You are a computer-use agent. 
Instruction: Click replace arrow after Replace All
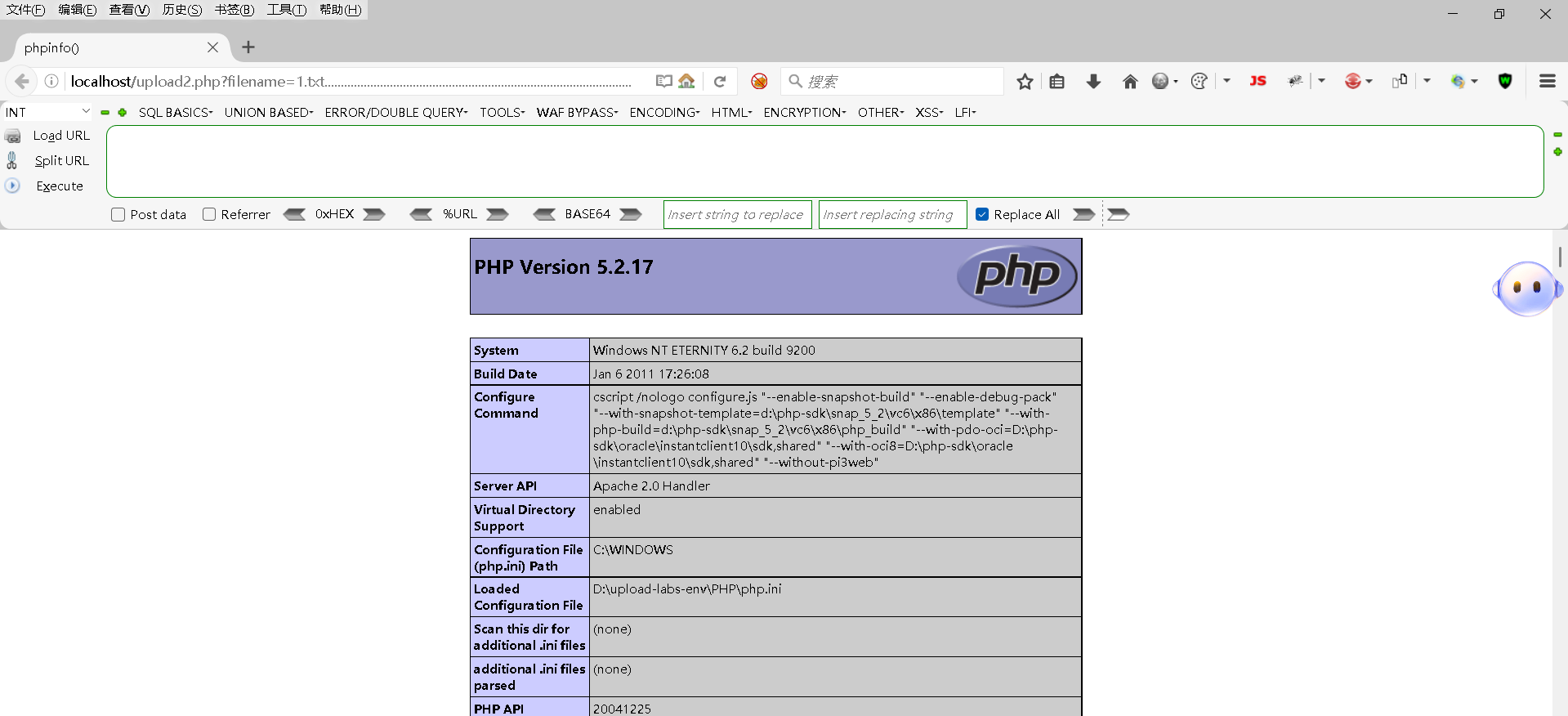point(1083,214)
